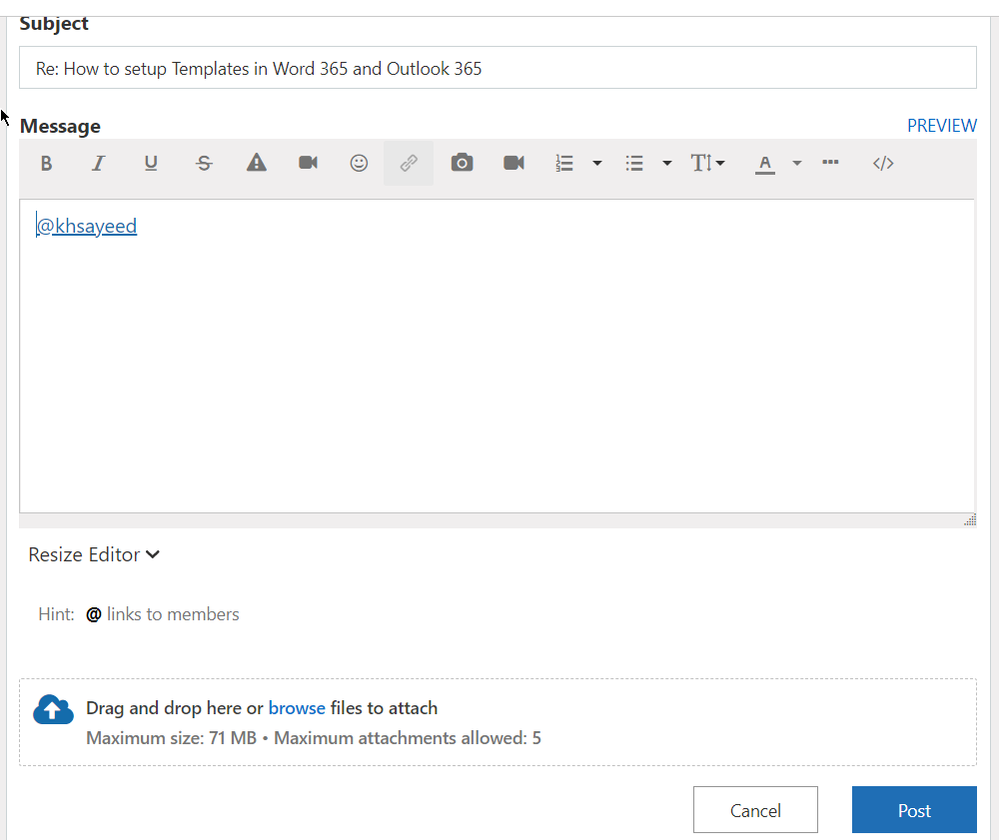
Task: Show more toolbar options ellipsis
Action: point(830,162)
